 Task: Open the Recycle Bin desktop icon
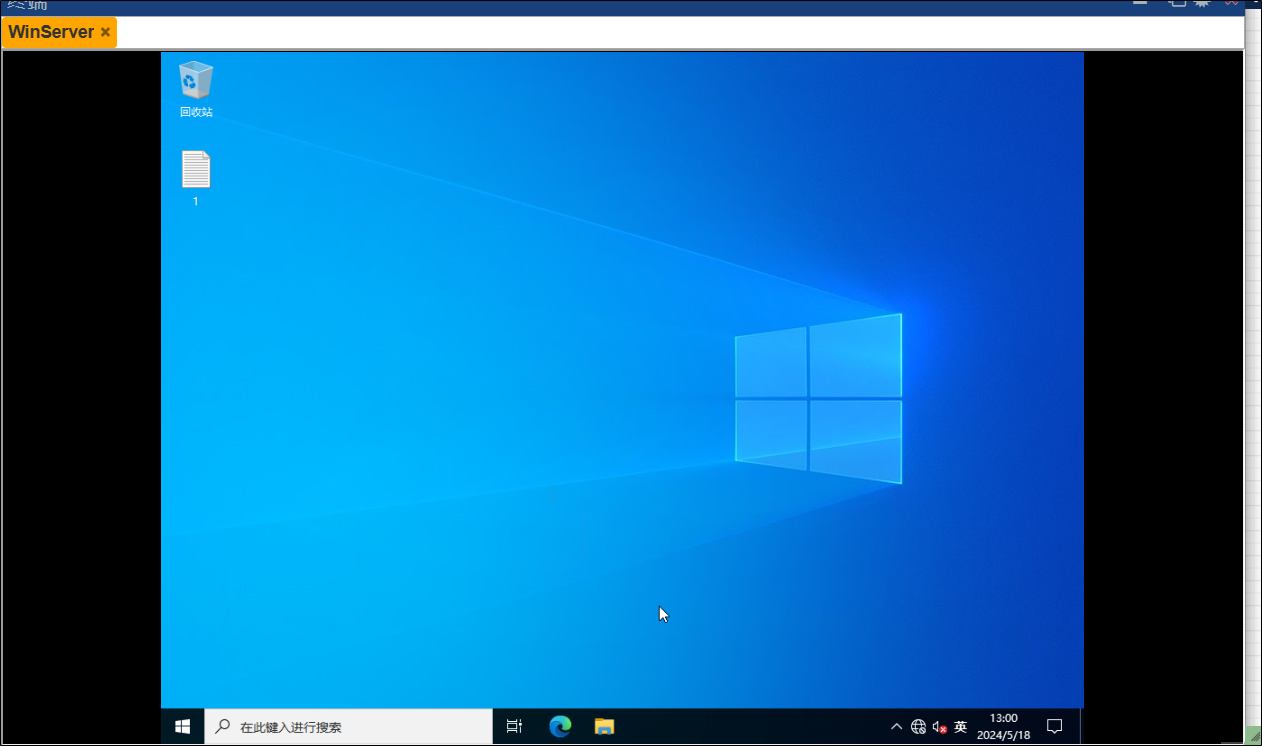point(196,89)
